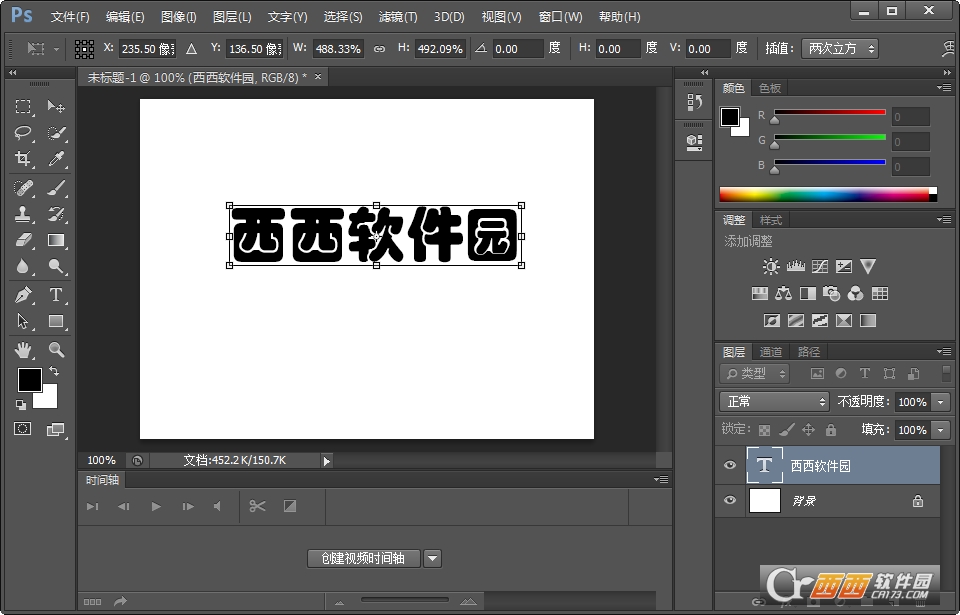The height and width of the screenshot is (615, 960).
Task: Select the Brush tool
Action: (x=56, y=187)
